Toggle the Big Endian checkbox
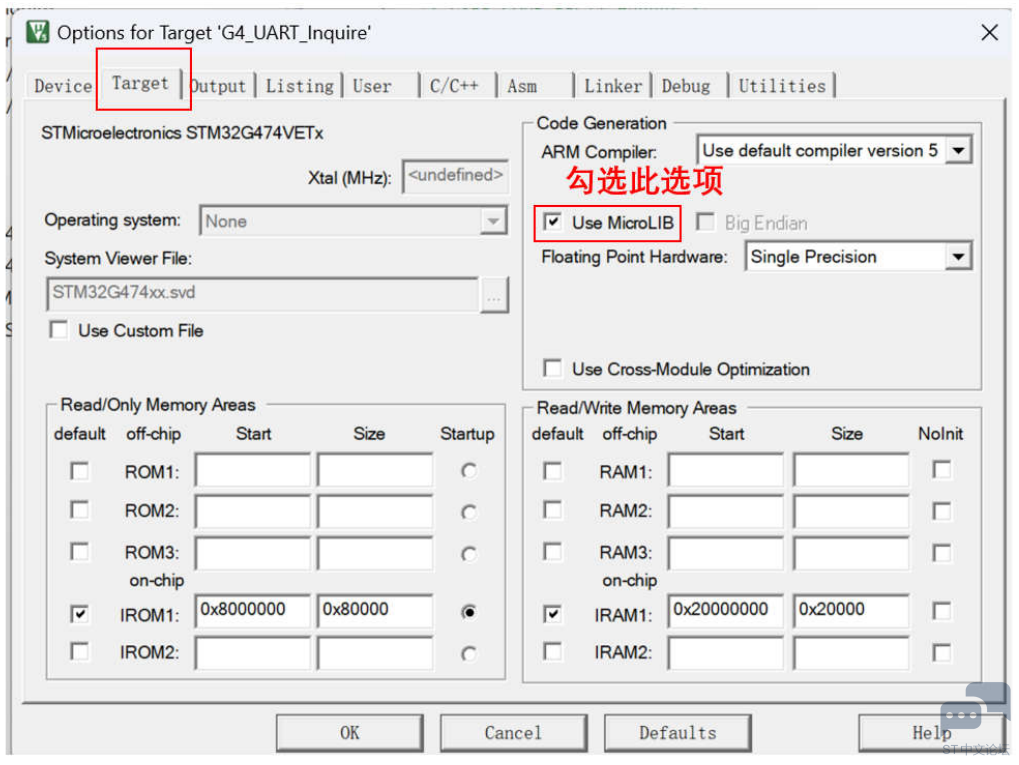 click(705, 222)
